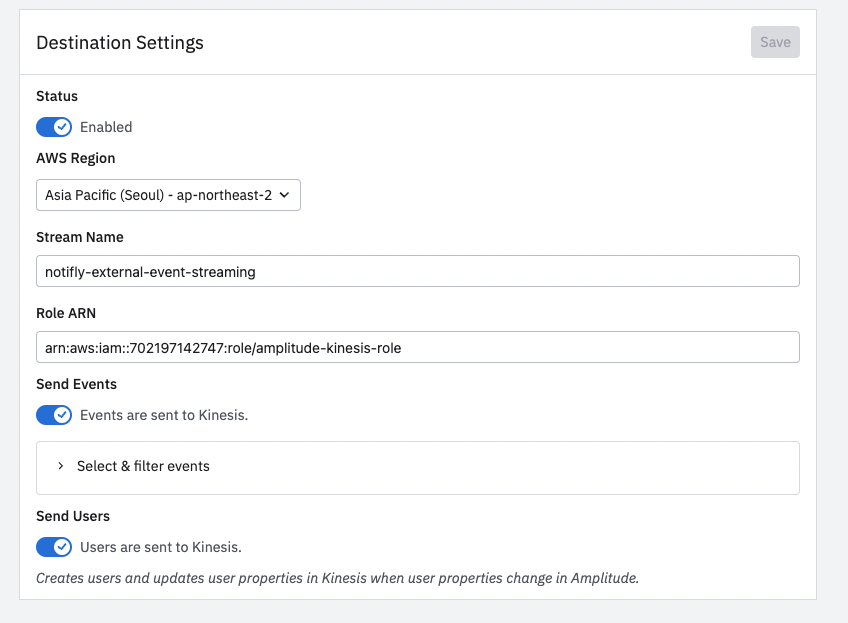
Task: Toggle off 'Users are sent to Kinesis'
Action: 54,547
